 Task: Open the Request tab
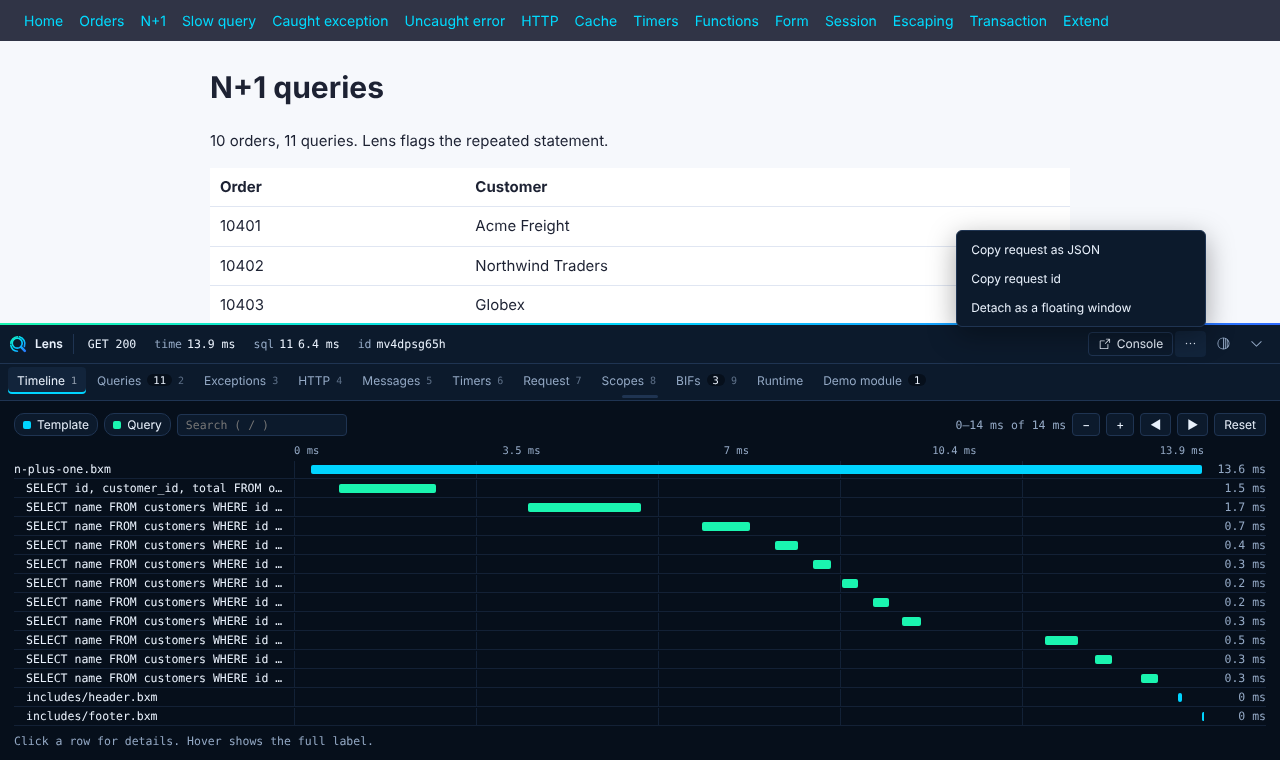[552, 381]
